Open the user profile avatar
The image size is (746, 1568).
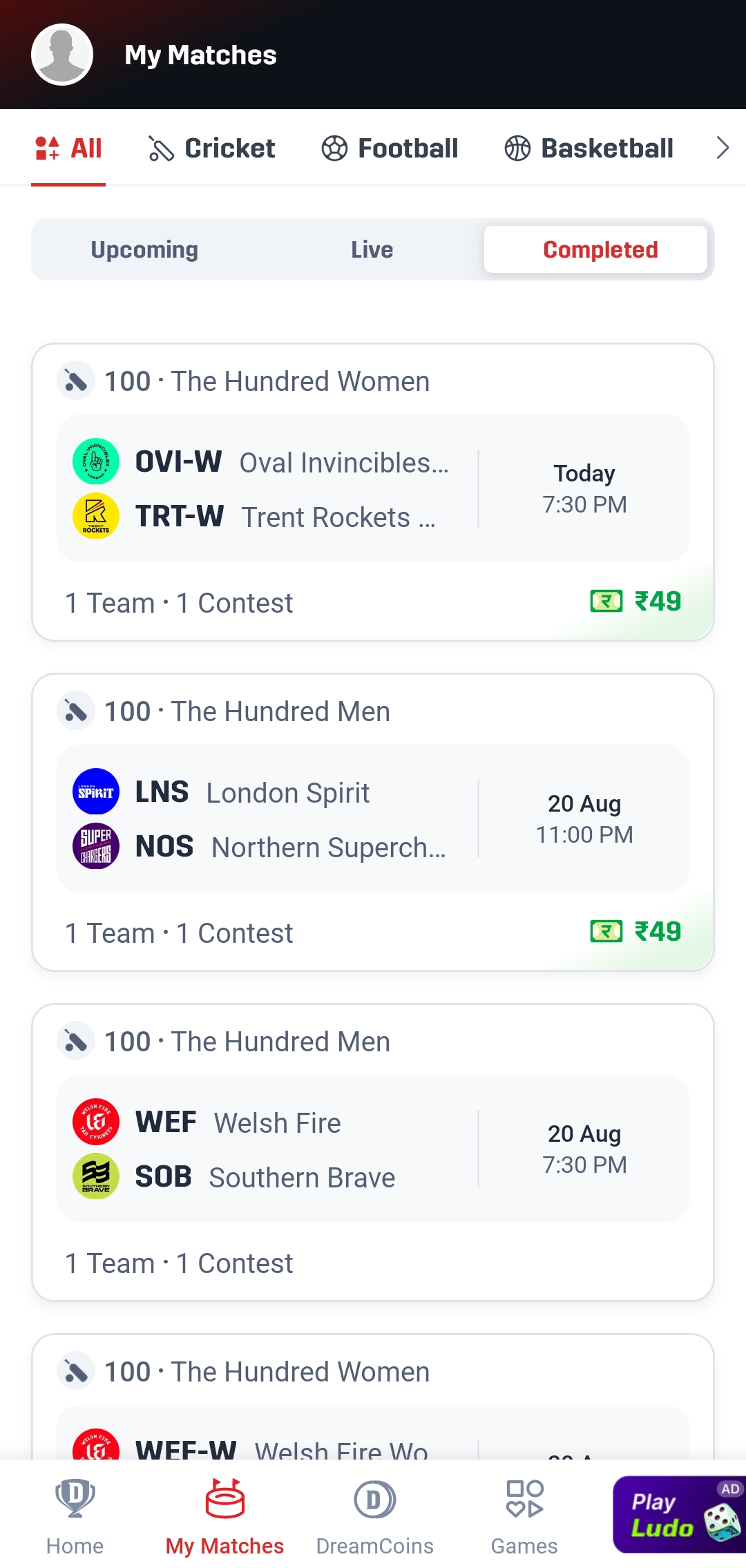click(x=62, y=55)
